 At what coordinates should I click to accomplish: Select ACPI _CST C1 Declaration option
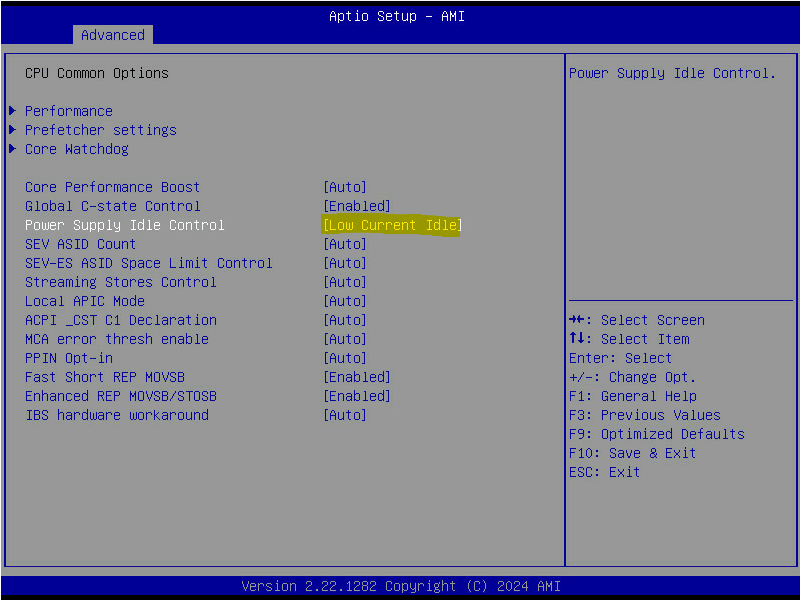point(121,320)
